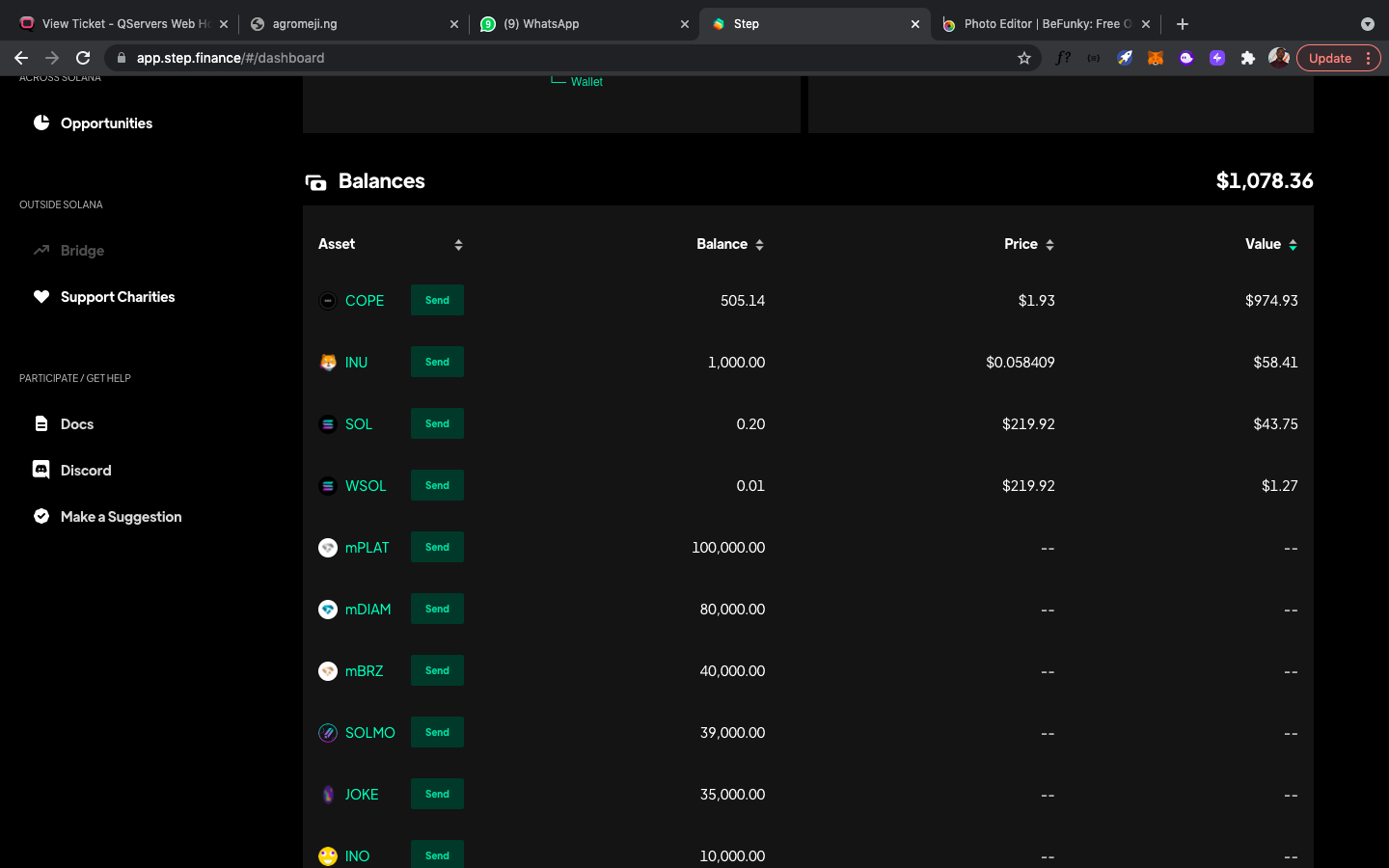This screenshot has width=1389, height=868.
Task: Switch to the agromeji.ng tab
Action: coord(353,24)
